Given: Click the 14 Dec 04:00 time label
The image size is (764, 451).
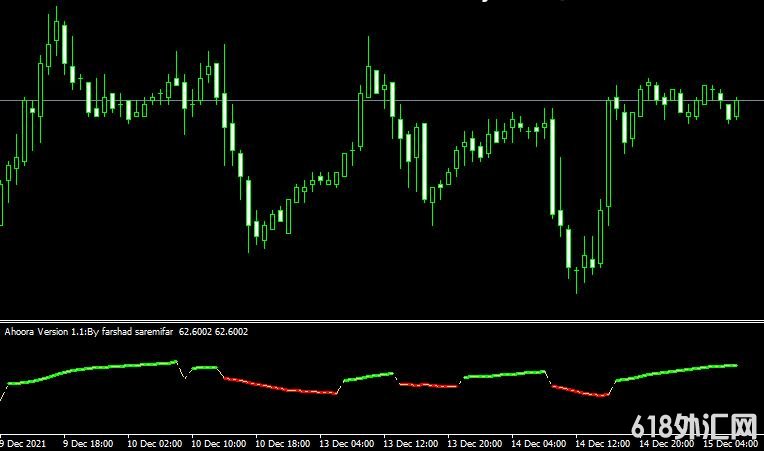Looking at the screenshot, I should pyautogui.click(x=540, y=442).
